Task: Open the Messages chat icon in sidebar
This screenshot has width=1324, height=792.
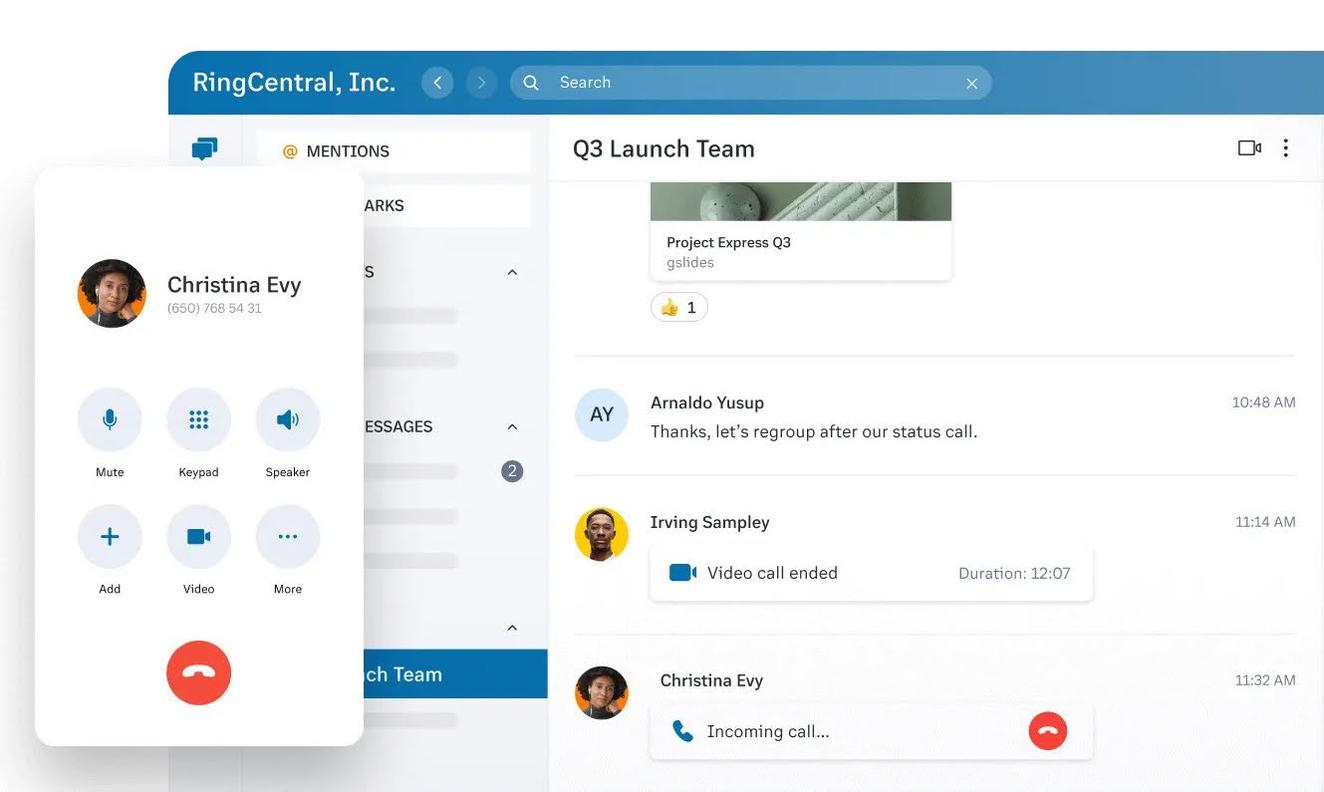Action: pyautogui.click(x=205, y=149)
